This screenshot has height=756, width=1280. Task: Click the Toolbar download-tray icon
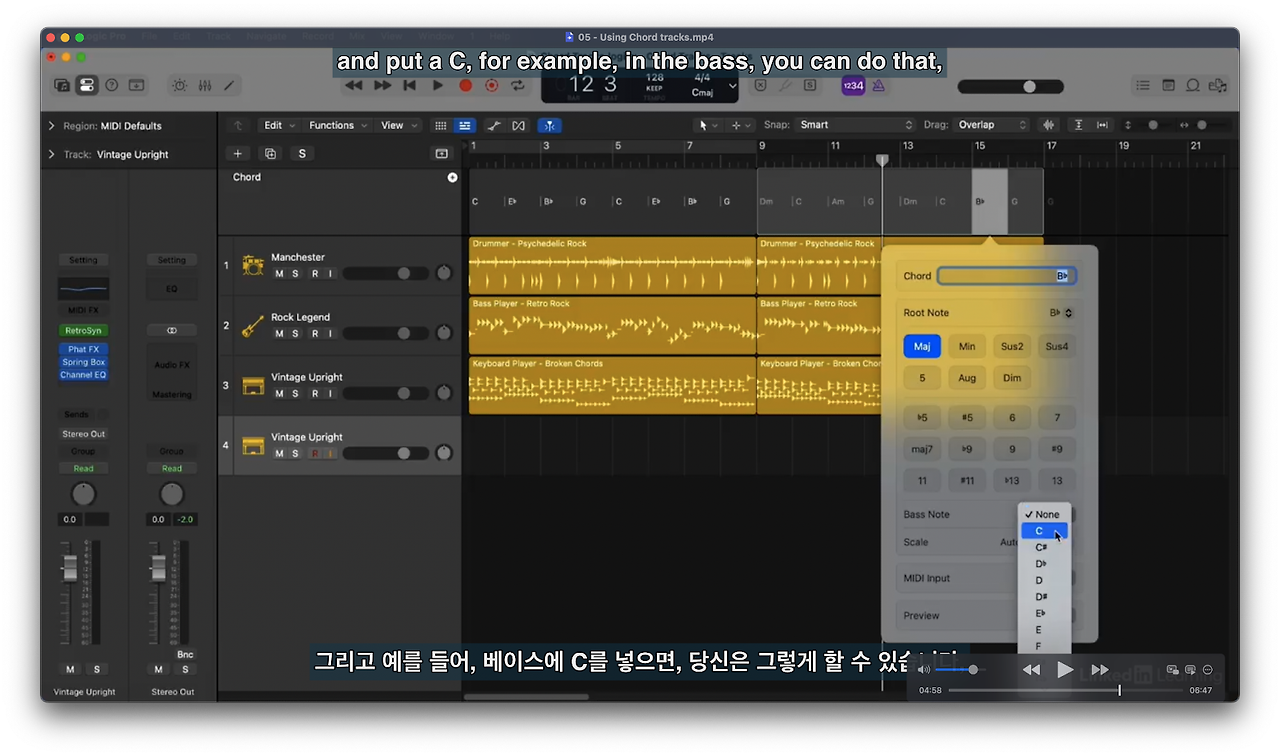click(137, 86)
